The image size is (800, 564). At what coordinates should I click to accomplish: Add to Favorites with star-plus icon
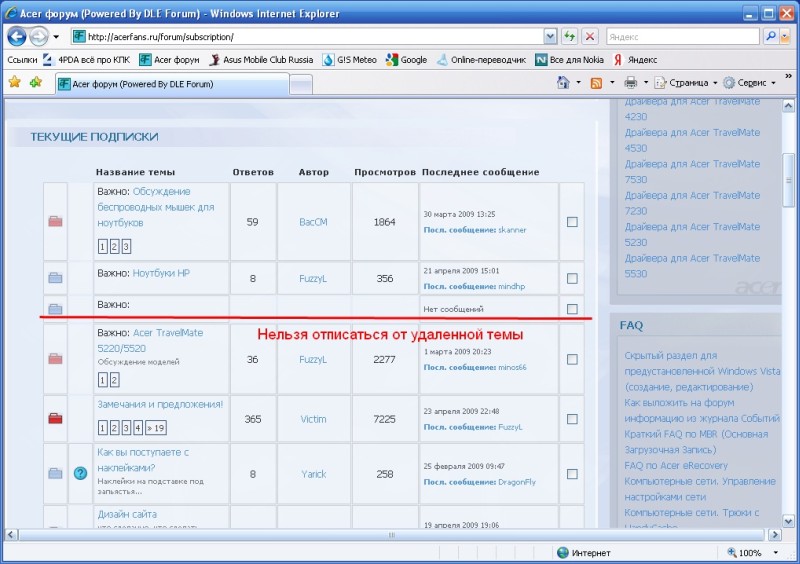click(36, 82)
